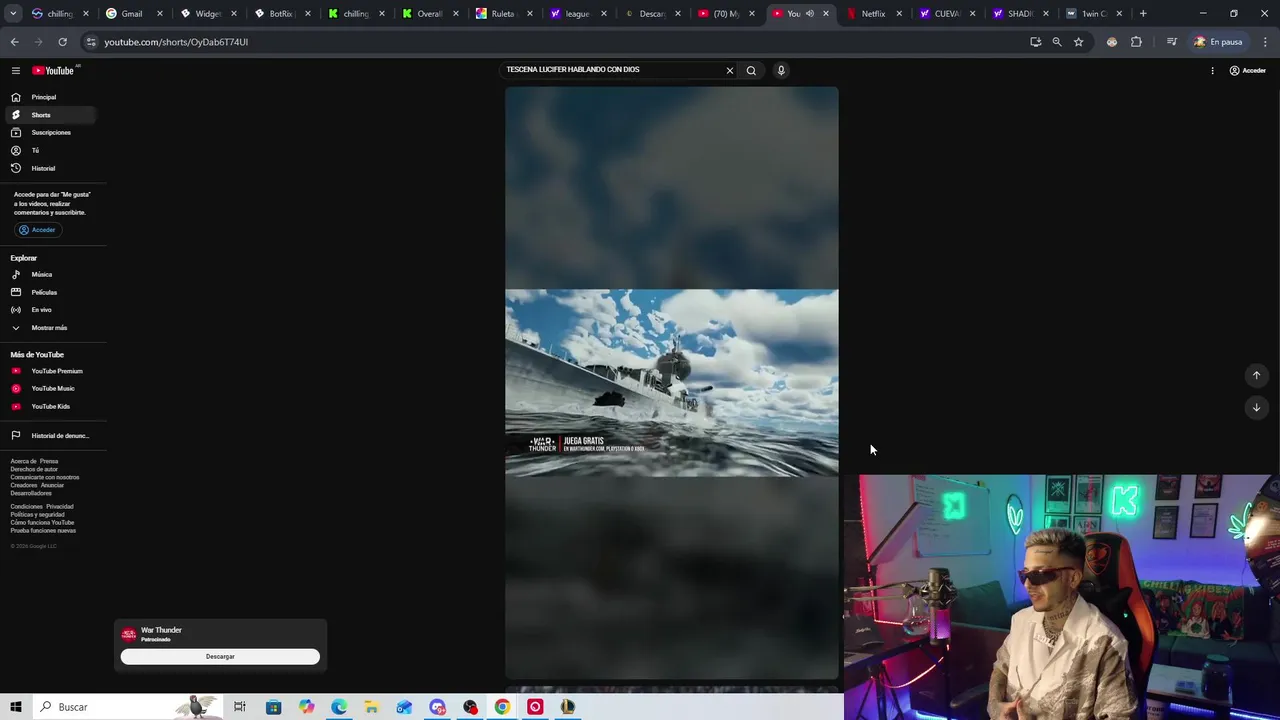Click the Desarrolladores footer link
This screenshot has height=720, width=1280.
[x=31, y=493]
